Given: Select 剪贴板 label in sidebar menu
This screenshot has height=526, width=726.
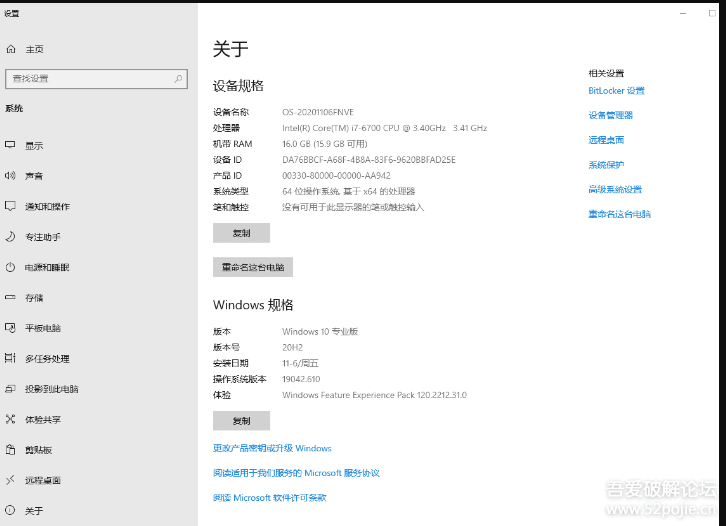Looking at the screenshot, I should pos(38,450).
